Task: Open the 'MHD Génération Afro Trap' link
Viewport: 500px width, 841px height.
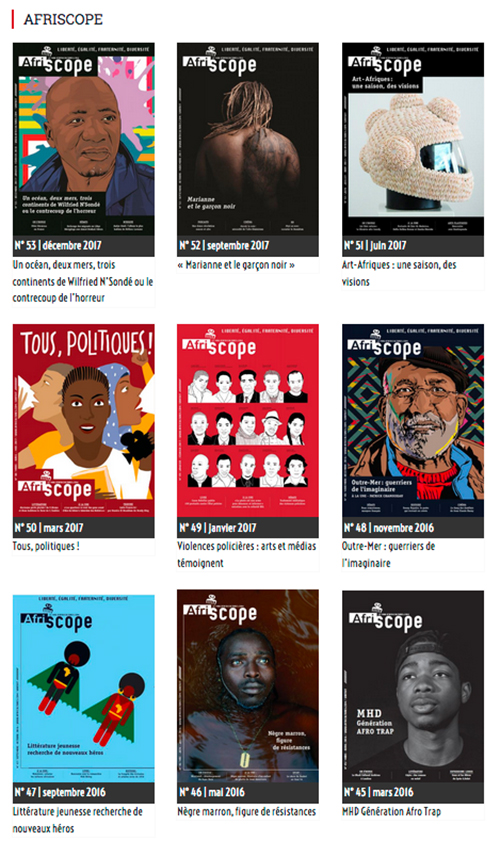Action: point(392,812)
